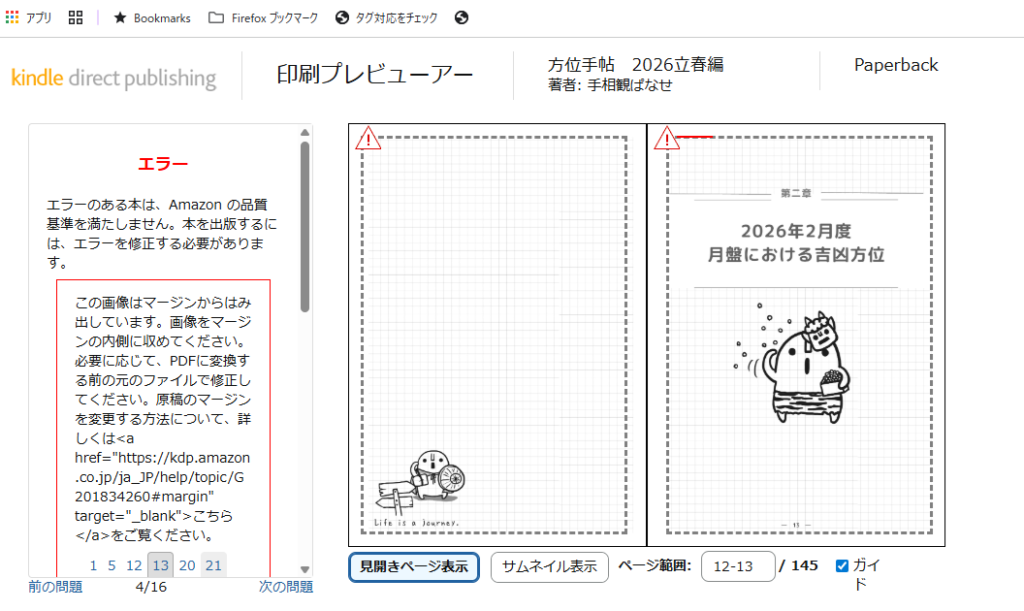Image resolution: width=1024 pixels, height=611 pixels.
Task: Open the star Bookmarks folder
Action: [x=151, y=18]
